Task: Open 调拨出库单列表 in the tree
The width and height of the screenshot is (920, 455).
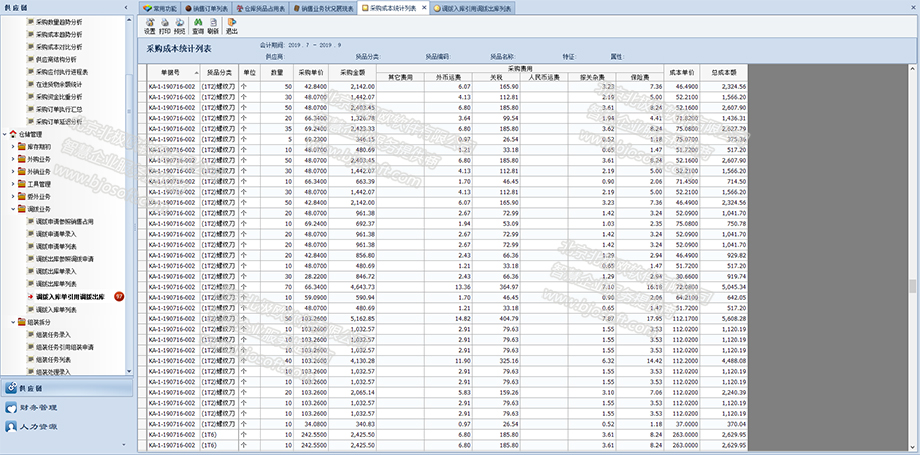Action: pos(56,284)
